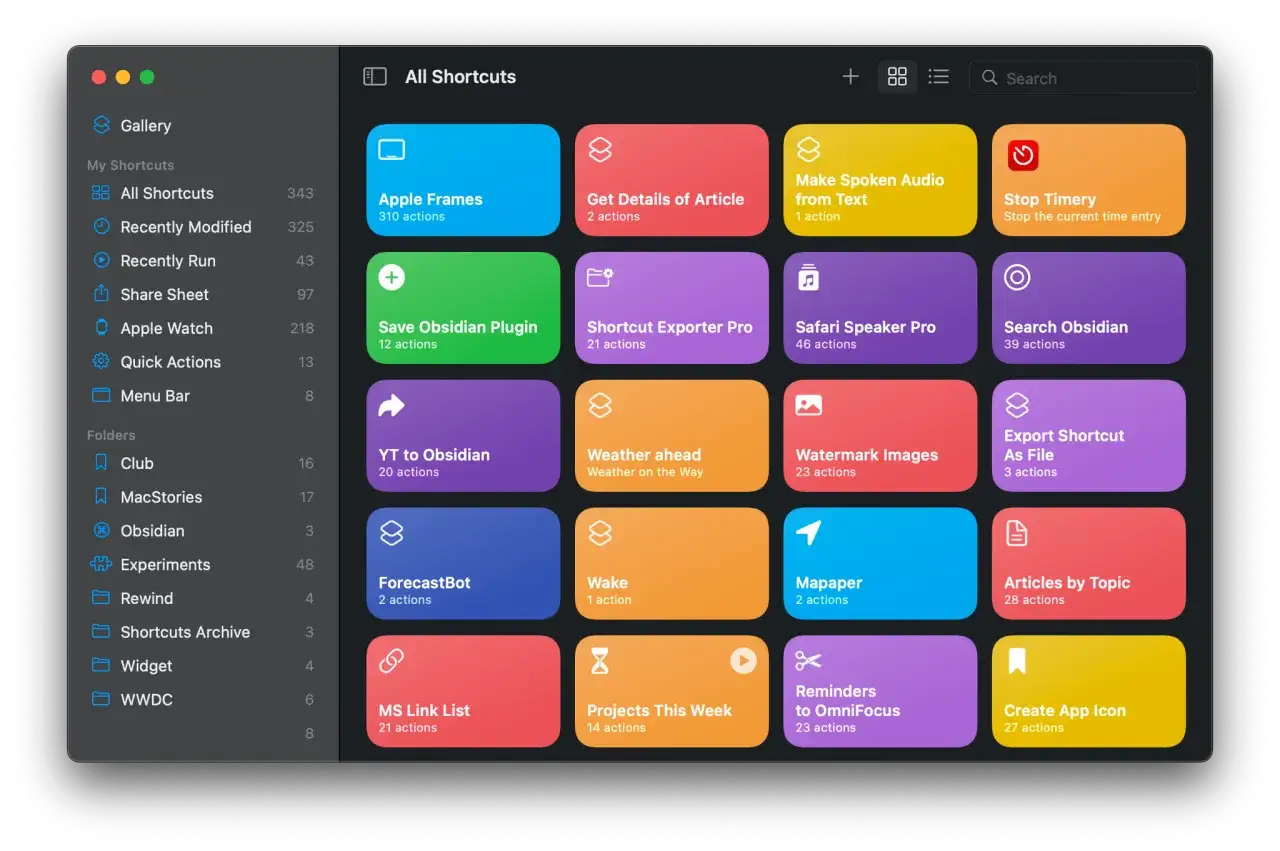Click the document icon on Articles by Topic
The width and height of the screenshot is (1280, 851).
[1016, 533]
